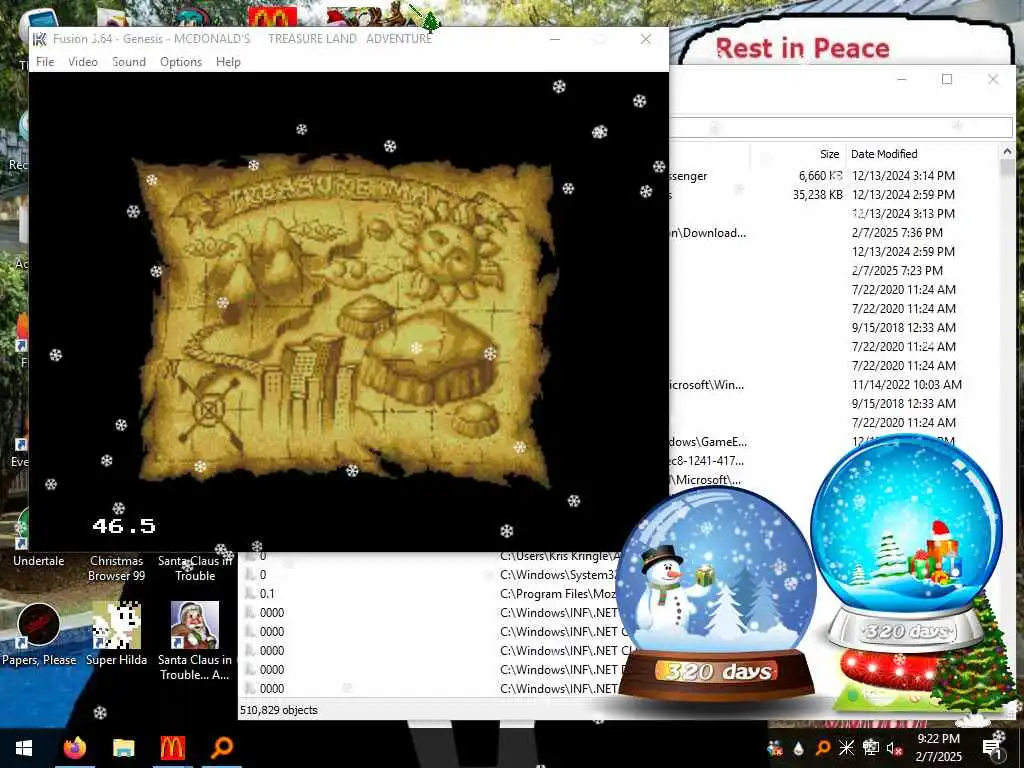Screen dimensions: 1024x768
Task: Select the 6,660 KB size cell
Action: click(x=820, y=176)
